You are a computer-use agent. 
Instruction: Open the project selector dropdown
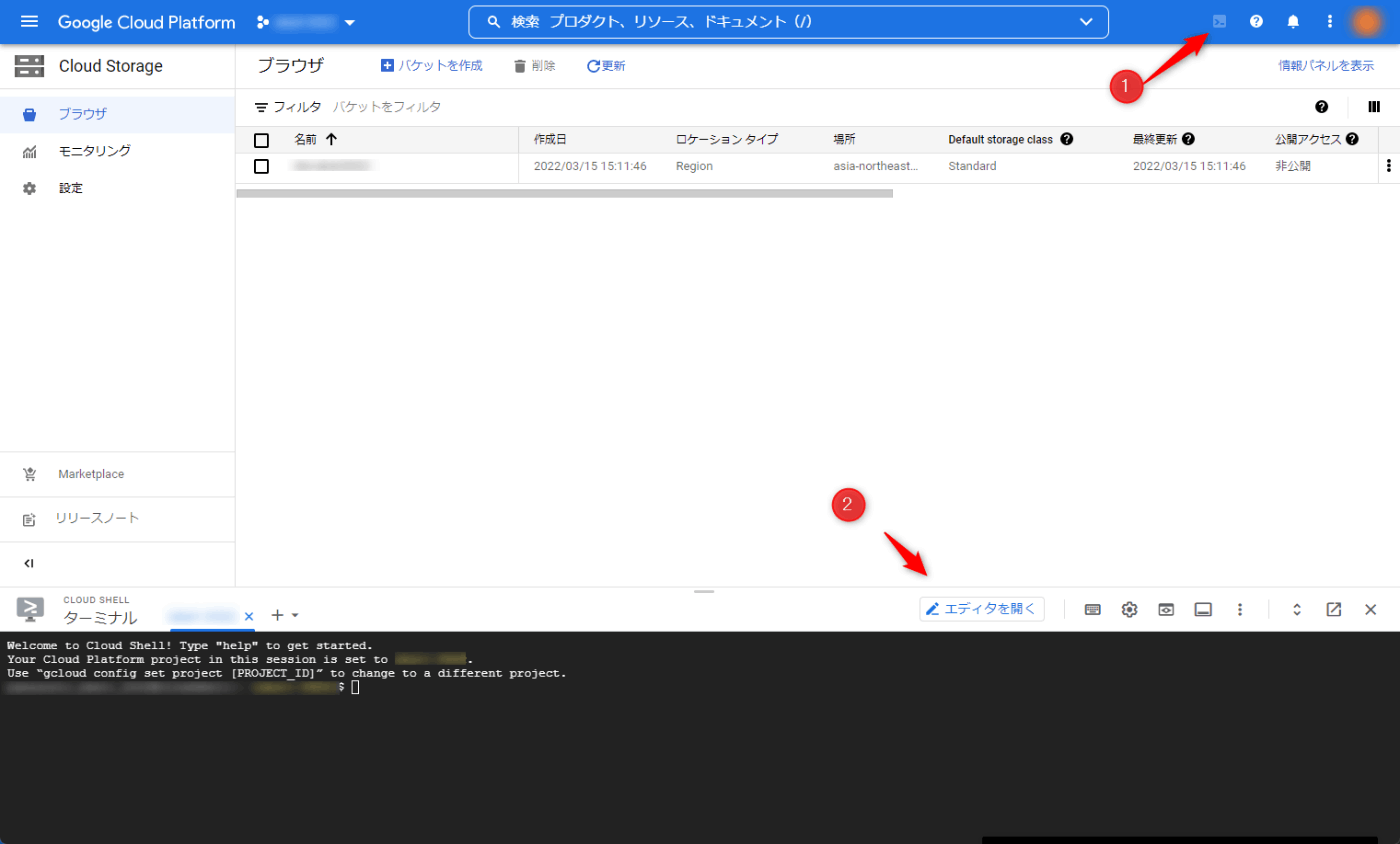point(306,22)
